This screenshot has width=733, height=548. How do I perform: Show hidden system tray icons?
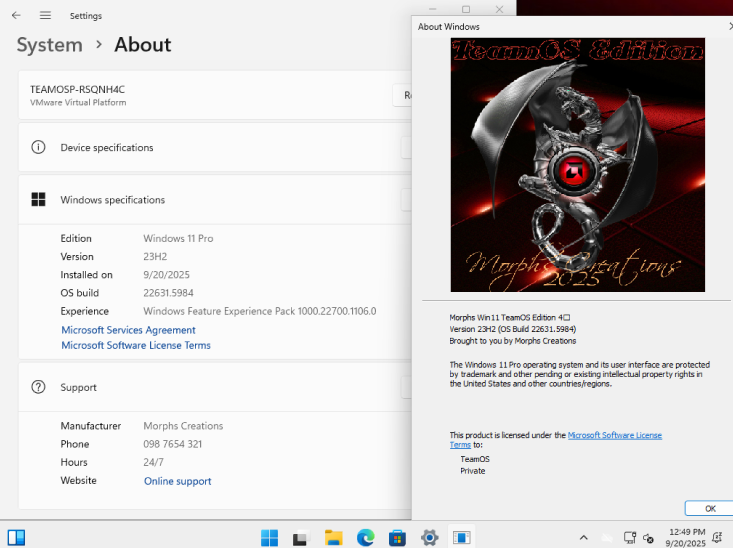pyautogui.click(x=583, y=538)
